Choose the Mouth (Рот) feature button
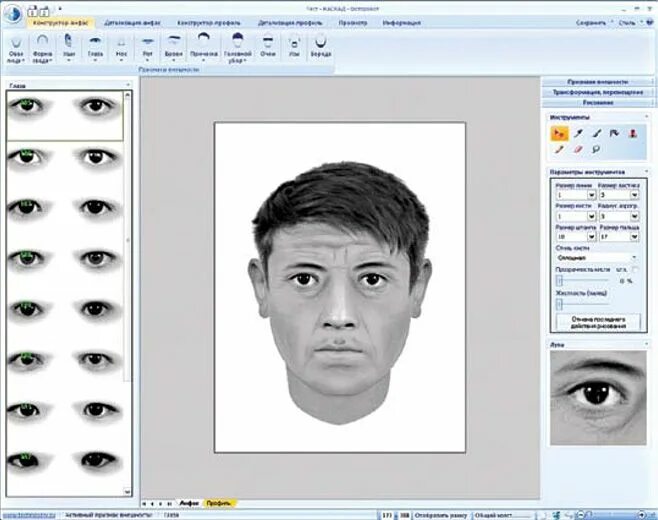This screenshot has width=658, height=520. tap(147, 49)
